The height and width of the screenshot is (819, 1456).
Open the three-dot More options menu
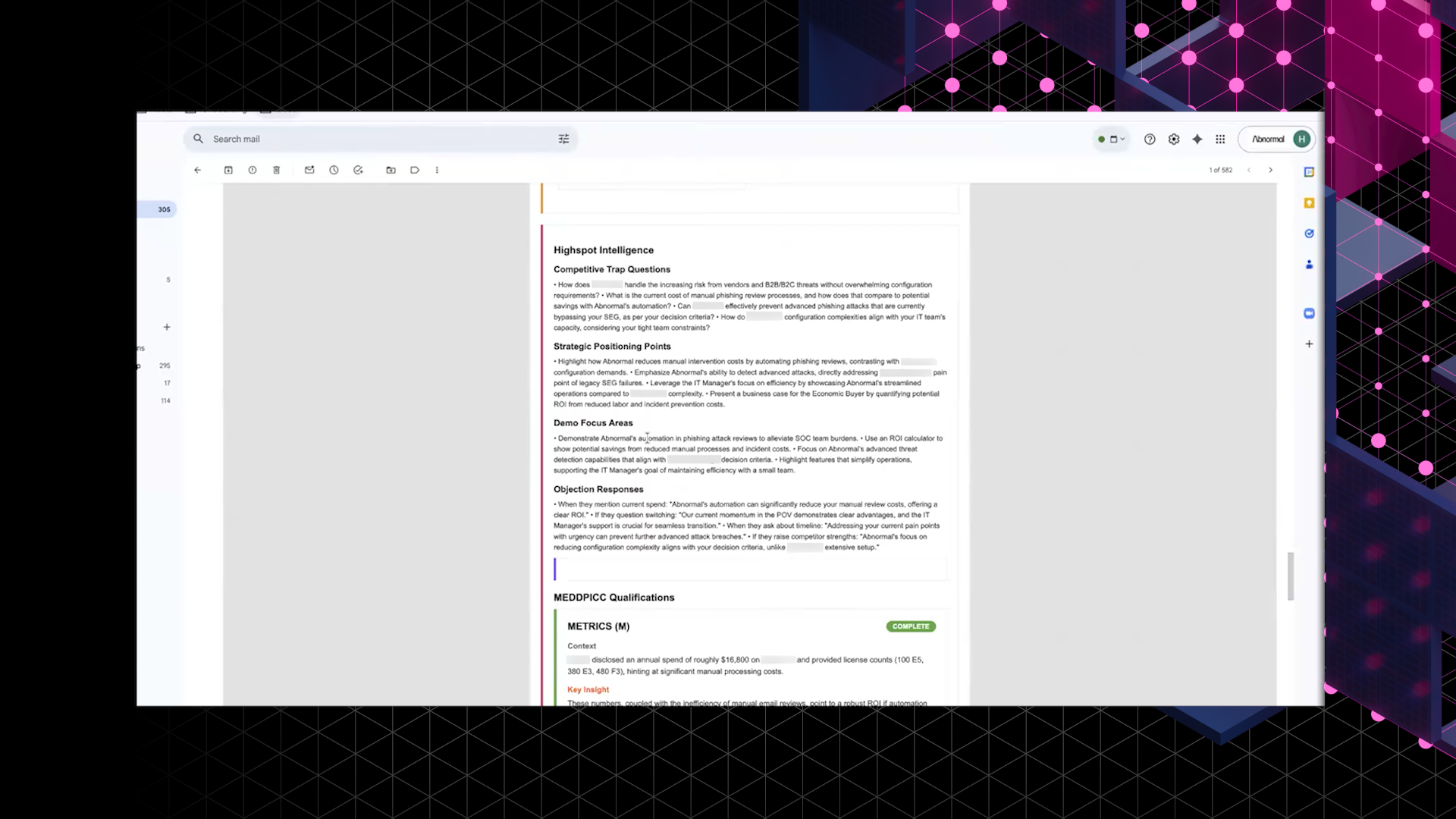(437, 170)
